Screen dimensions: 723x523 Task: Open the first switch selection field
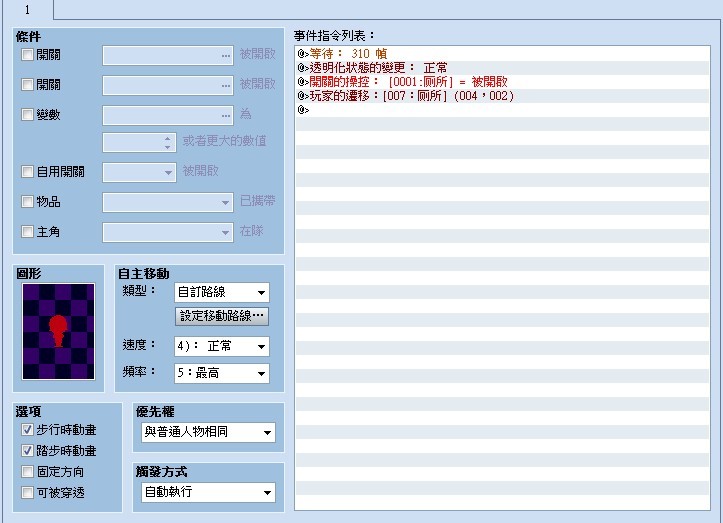[168, 55]
